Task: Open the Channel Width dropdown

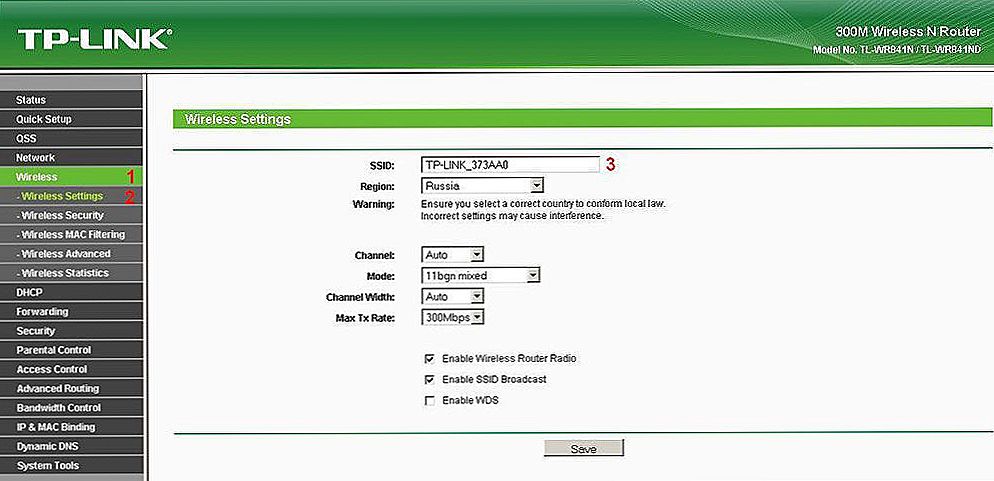Action: tap(452, 297)
